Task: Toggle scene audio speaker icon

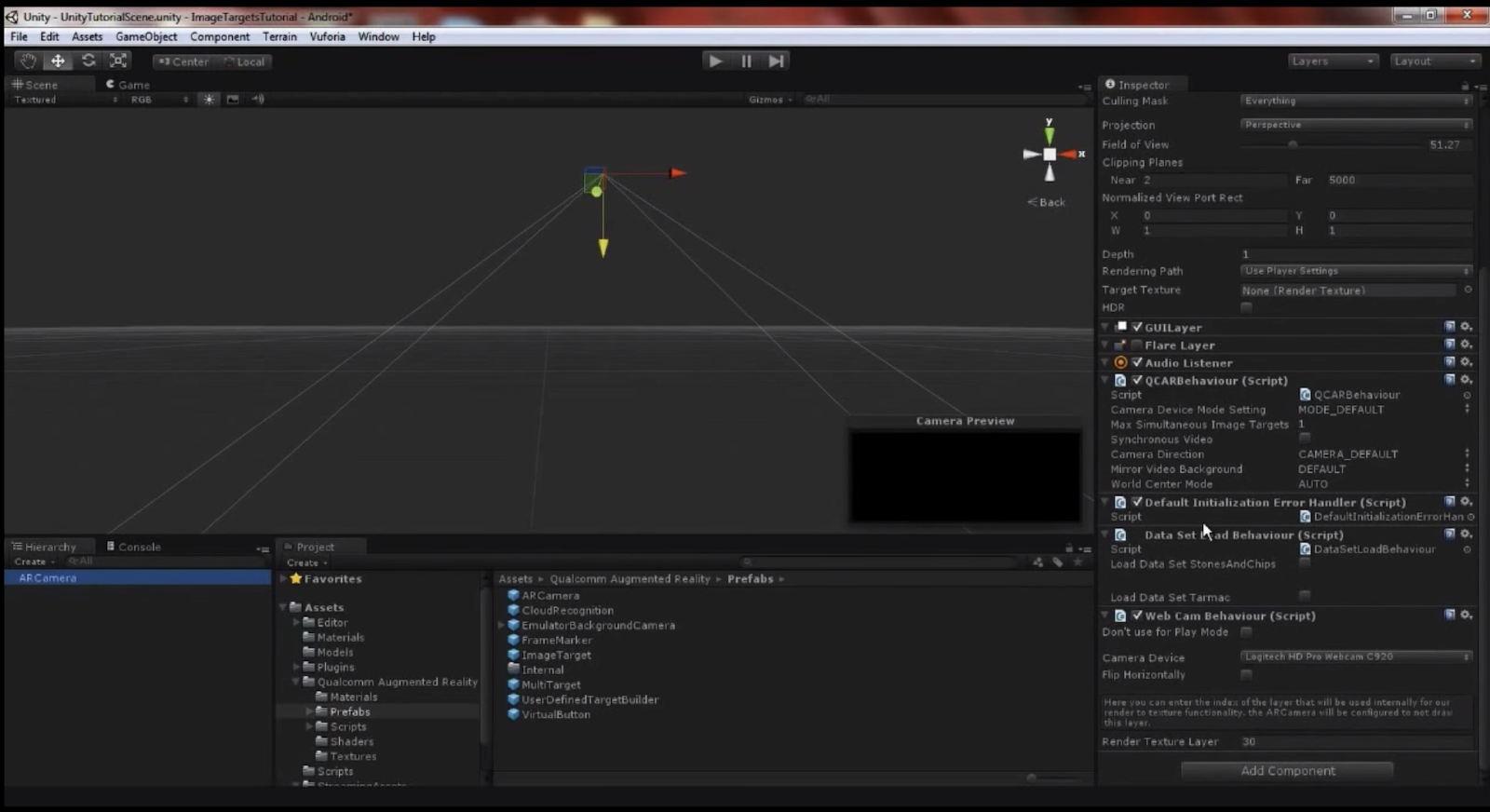Action: coord(258,100)
